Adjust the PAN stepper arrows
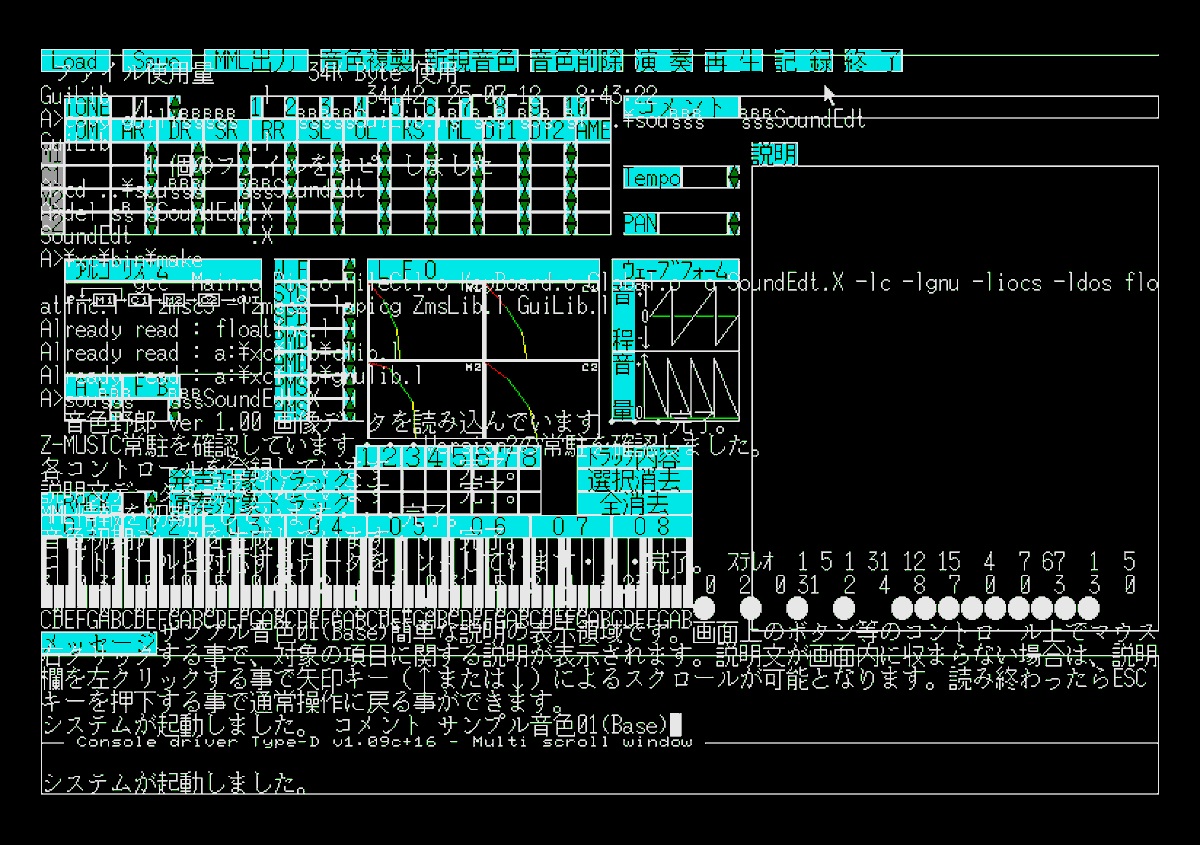The image size is (1200, 845). click(733, 224)
